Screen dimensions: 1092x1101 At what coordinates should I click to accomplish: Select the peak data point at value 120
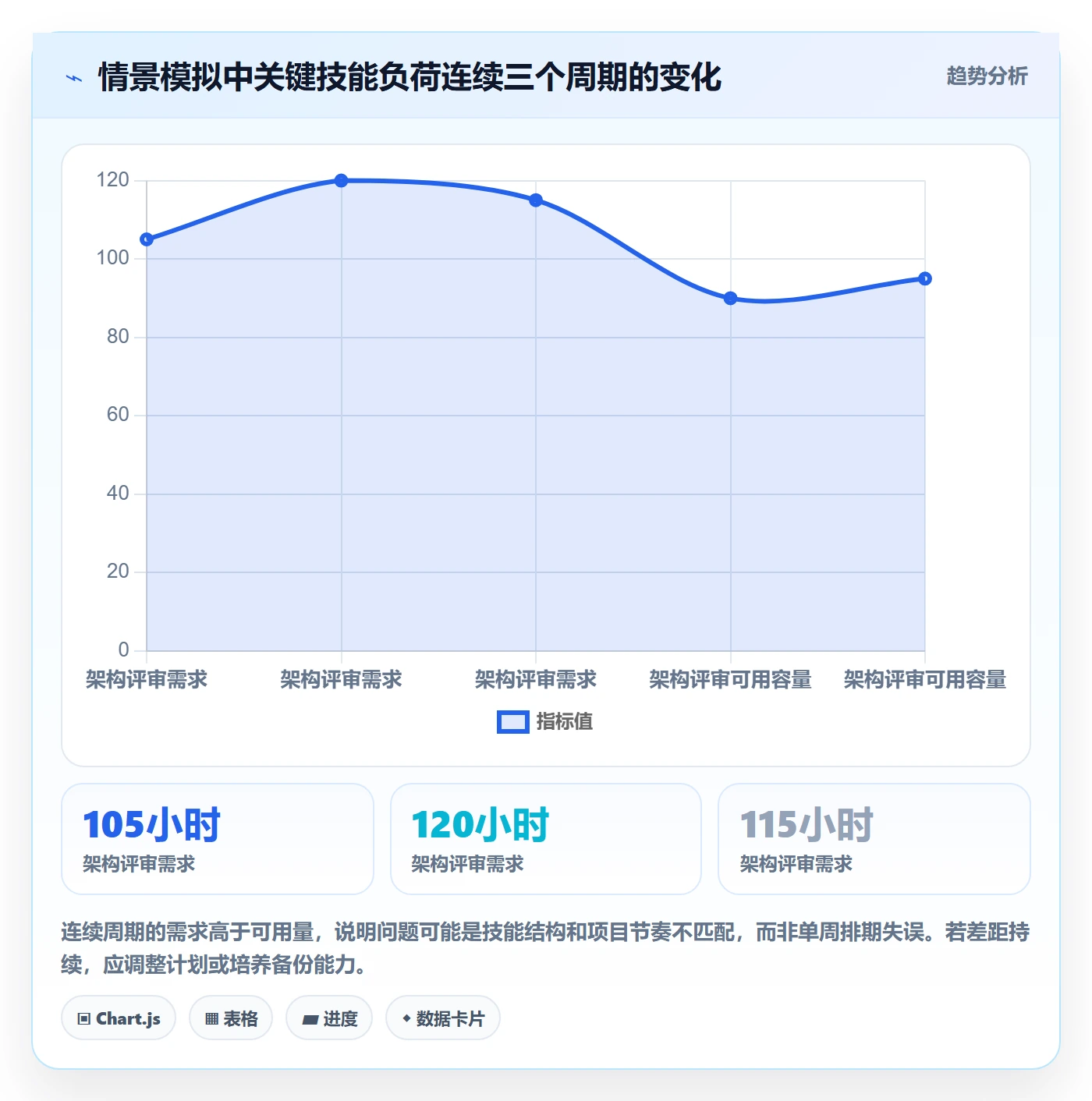click(x=341, y=181)
